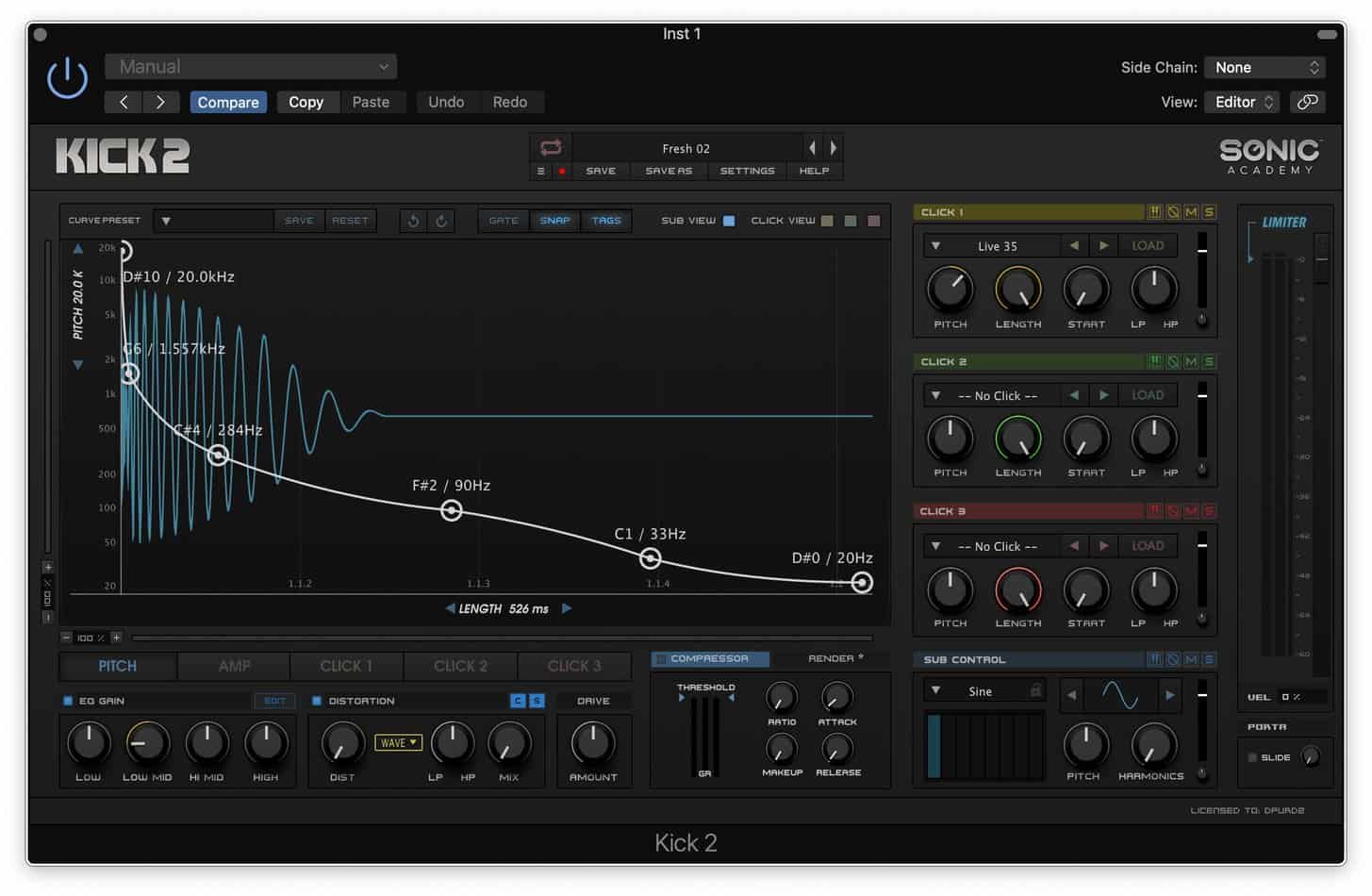Click Click 1 keytrack bars icon
Screen dimensions: 1372x896
(x=1154, y=212)
